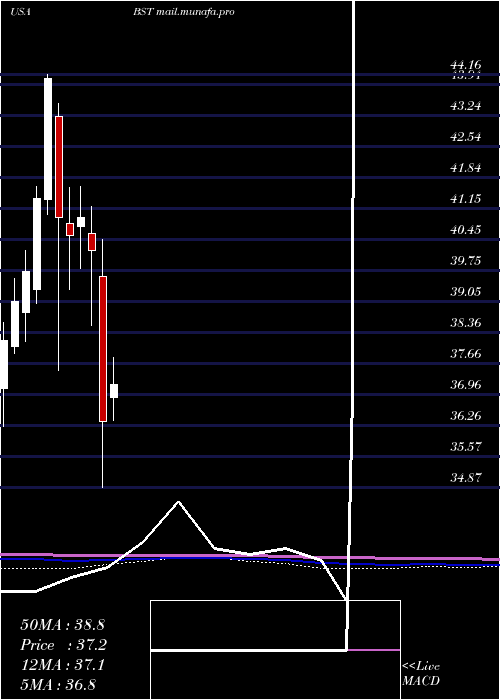The image size is (500, 700).
Task: Click the 36.96 price axis label
Action: (x=466, y=385)
